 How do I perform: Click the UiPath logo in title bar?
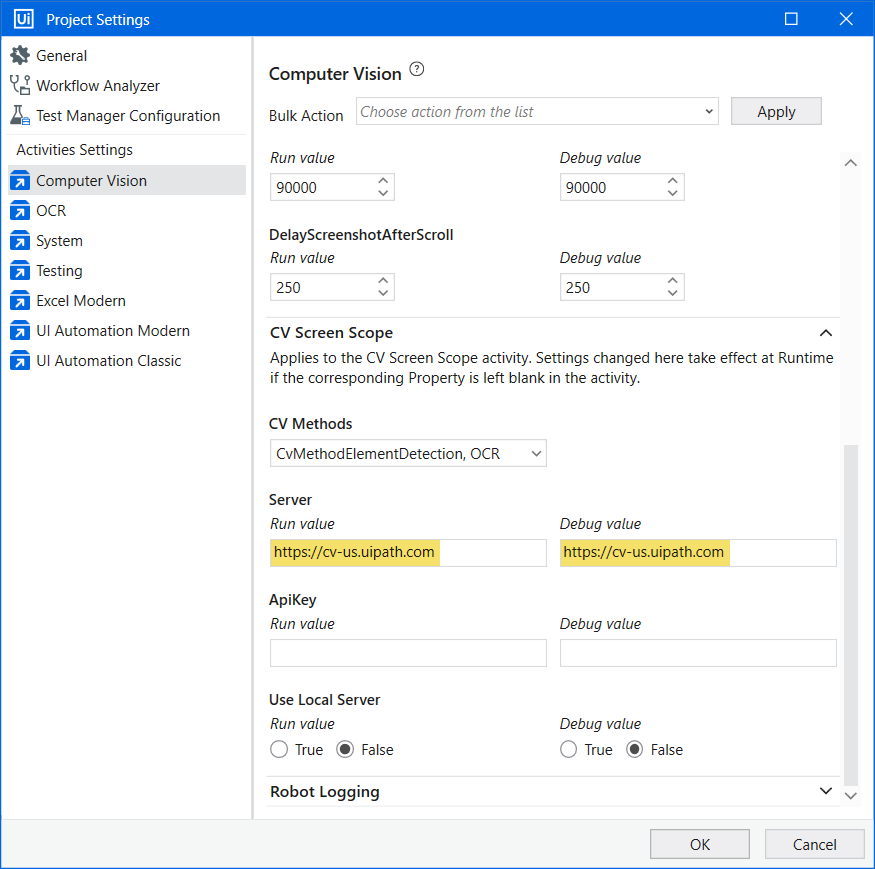click(23, 18)
